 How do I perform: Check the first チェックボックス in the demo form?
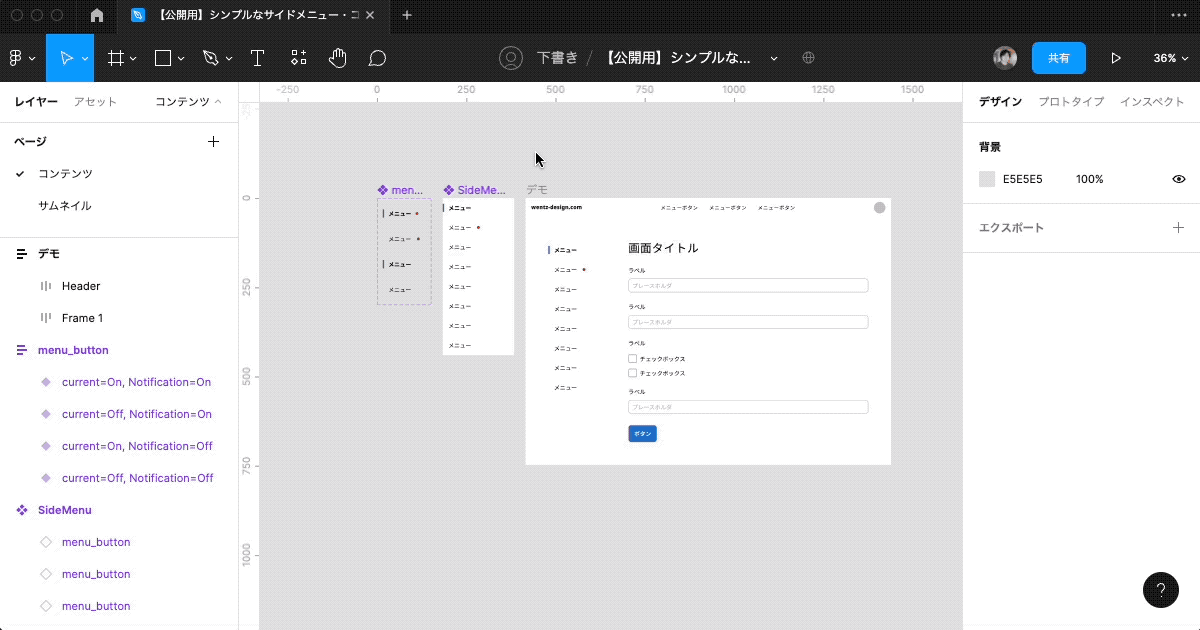[x=632, y=358]
